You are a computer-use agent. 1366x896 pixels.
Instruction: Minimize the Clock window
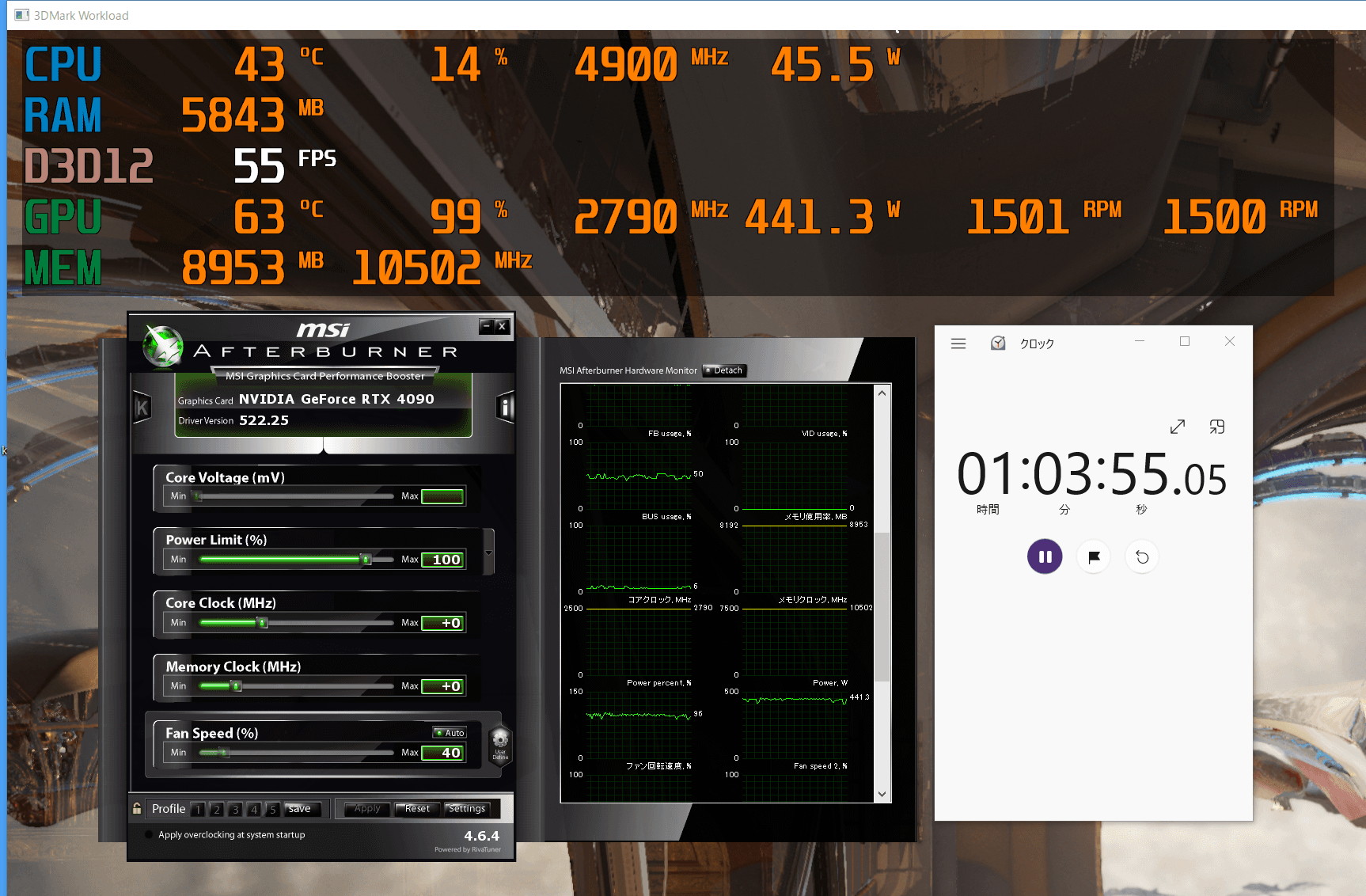[x=1140, y=341]
